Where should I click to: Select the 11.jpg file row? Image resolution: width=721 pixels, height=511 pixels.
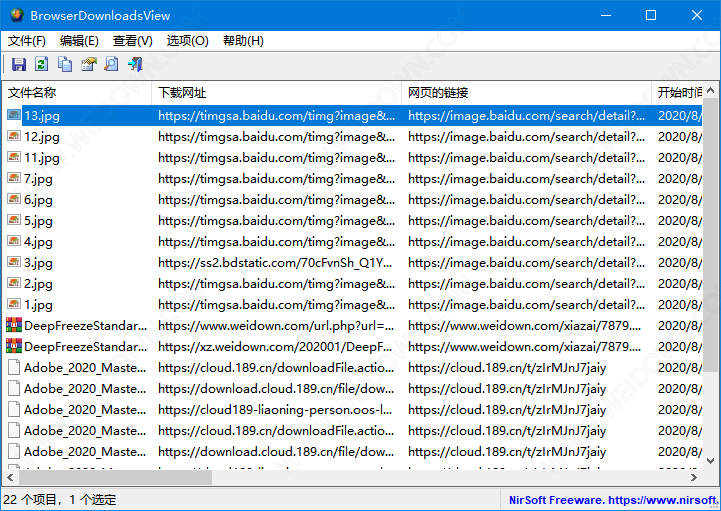coord(353,158)
